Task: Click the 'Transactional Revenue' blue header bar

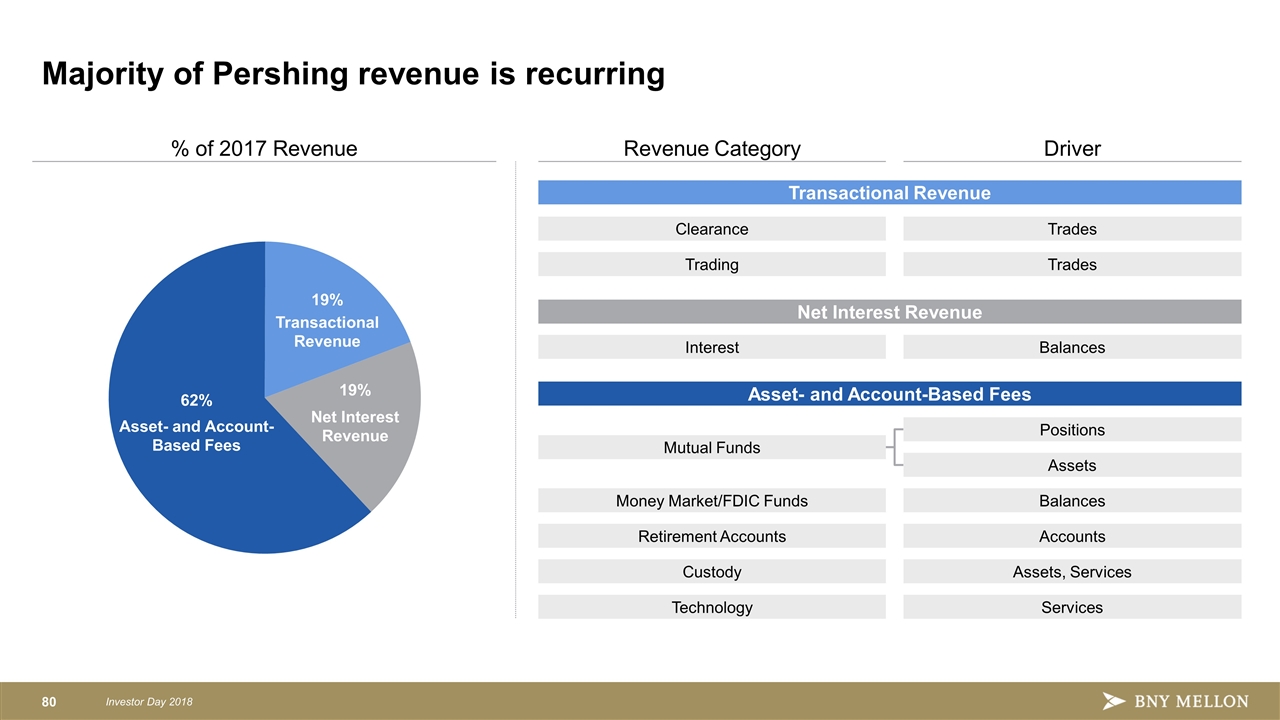Action: pyautogui.click(x=889, y=193)
